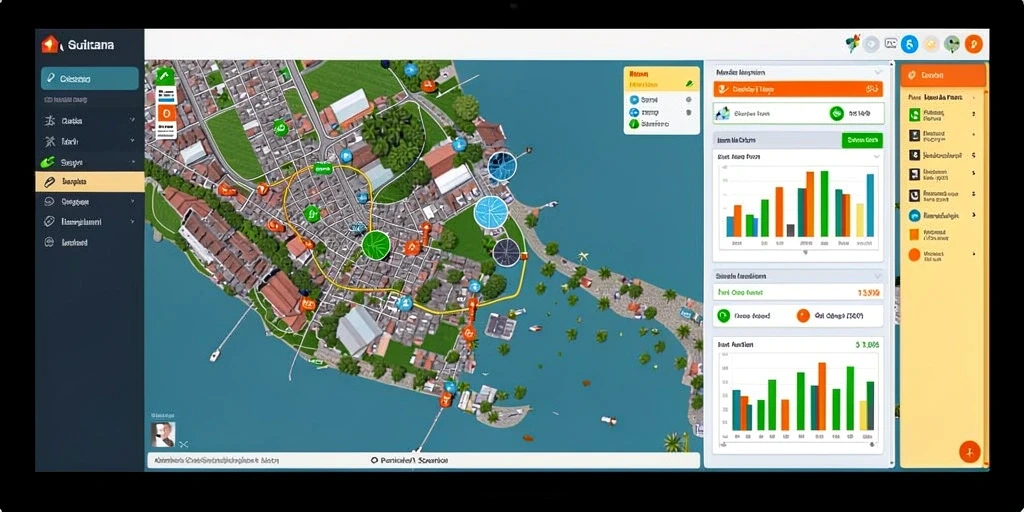
Task: Toggle the grey eye icon in top toolbar
Action: pyautogui.click(x=871, y=44)
